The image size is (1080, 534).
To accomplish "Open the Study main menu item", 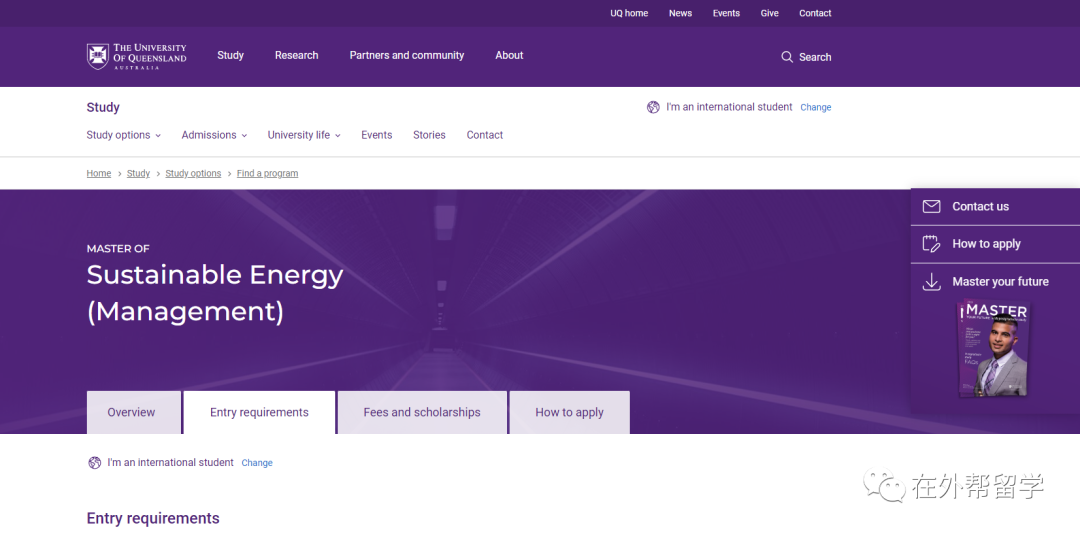I will [231, 55].
